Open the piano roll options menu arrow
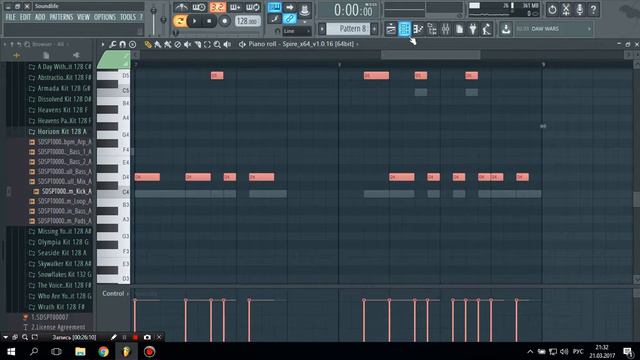Screen dimensions: 640x360 [x=103, y=44]
